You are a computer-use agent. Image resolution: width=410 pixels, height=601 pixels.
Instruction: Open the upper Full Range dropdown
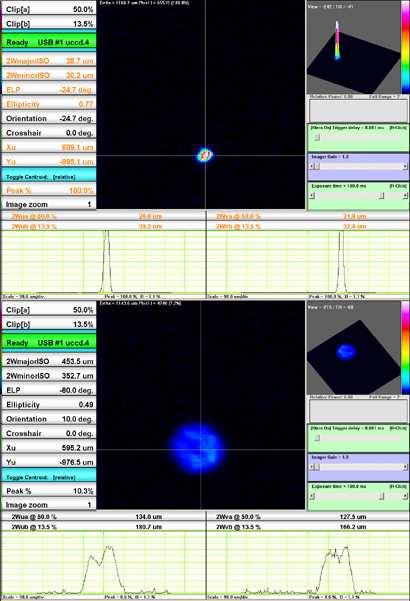384,97
